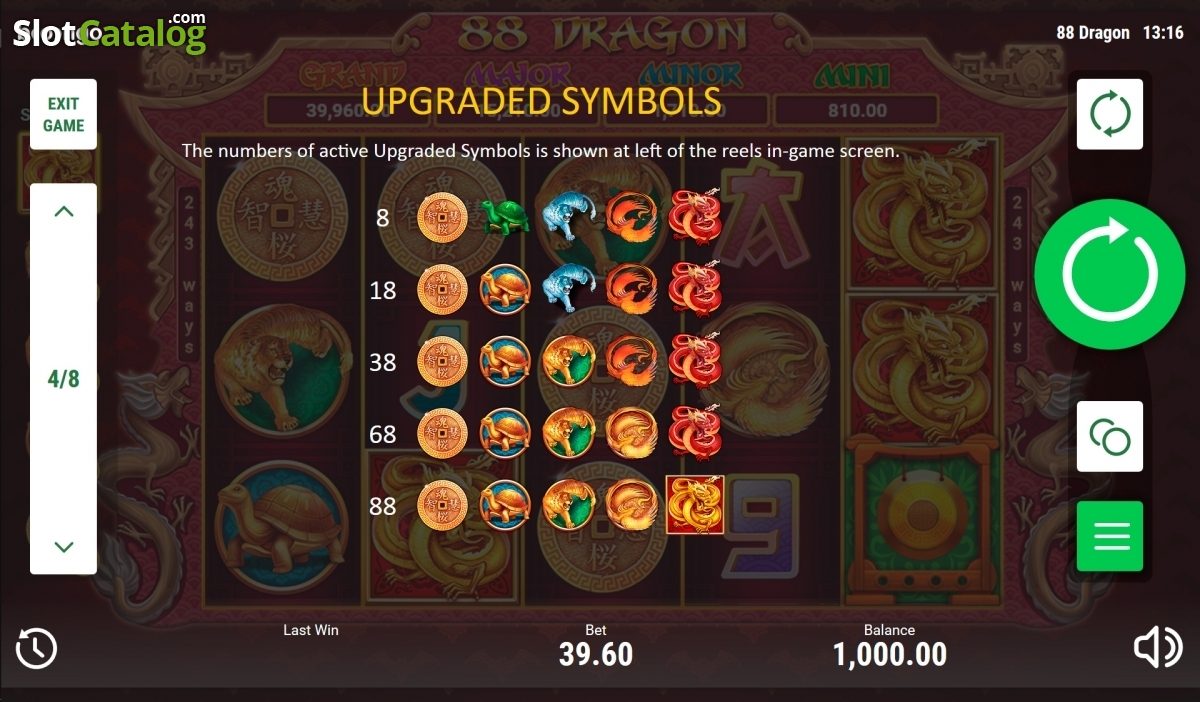This screenshot has width=1200, height=702.
Task: Toggle the sound speaker icon
Action: coord(1157,649)
